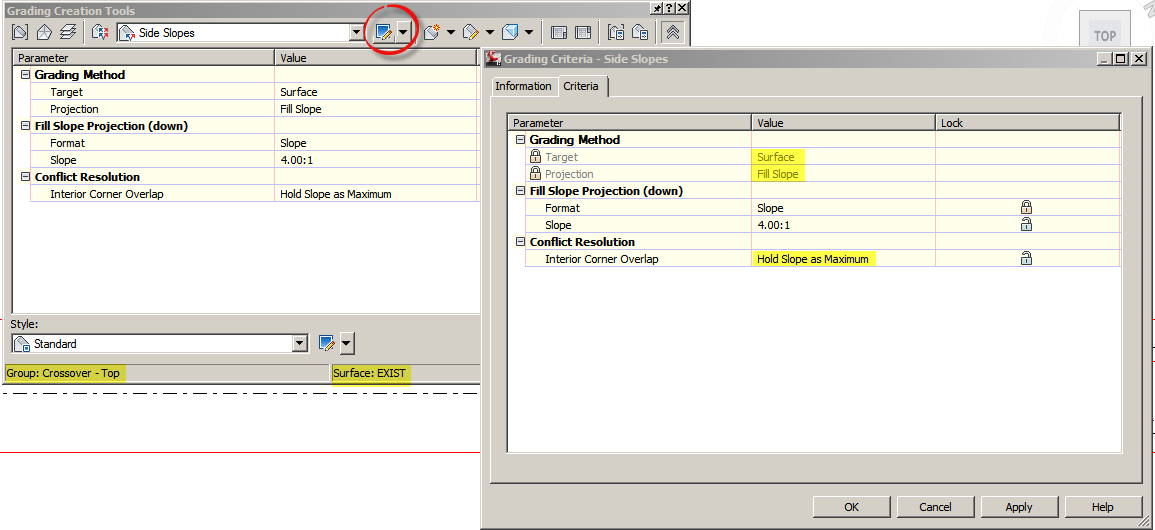
Task: Click Slope format value in Criteria dialog
Action: (x=770, y=208)
